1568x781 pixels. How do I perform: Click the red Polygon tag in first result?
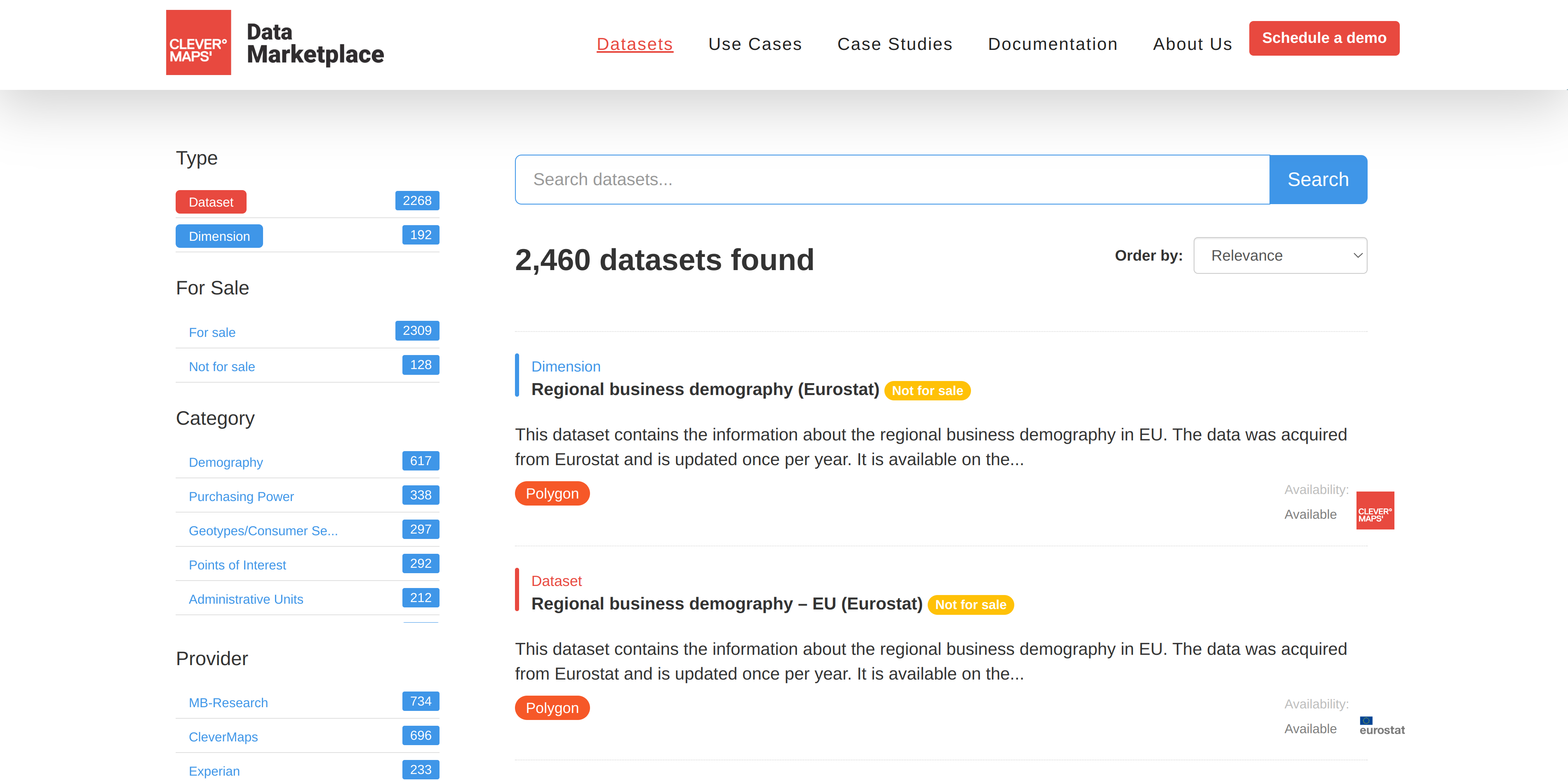click(552, 494)
